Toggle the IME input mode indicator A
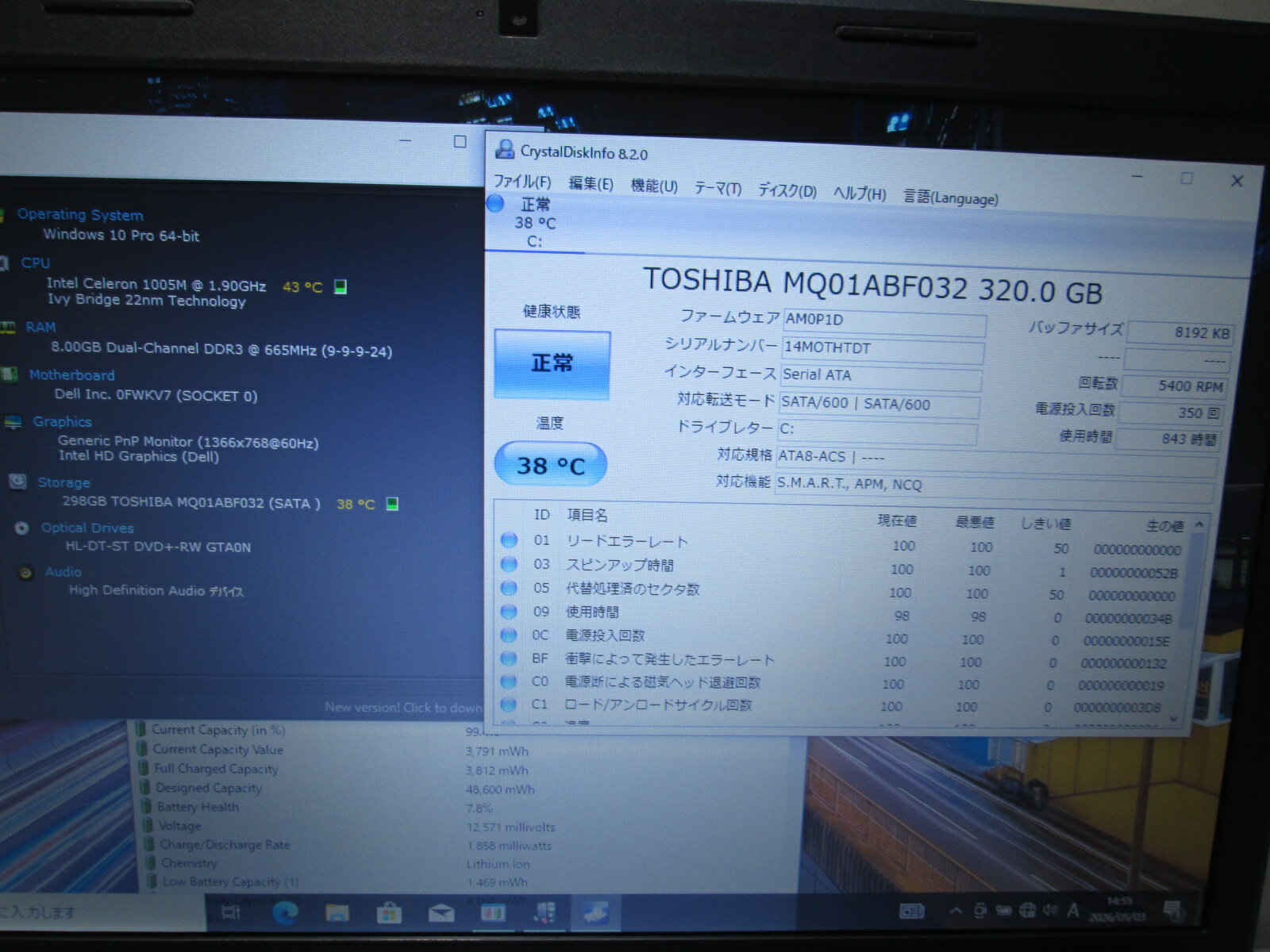1270x952 pixels. (1073, 910)
